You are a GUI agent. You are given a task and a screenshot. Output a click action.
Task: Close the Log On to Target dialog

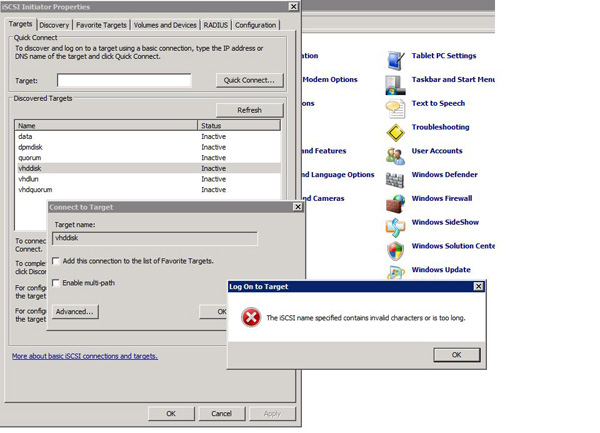pyautogui.click(x=478, y=286)
